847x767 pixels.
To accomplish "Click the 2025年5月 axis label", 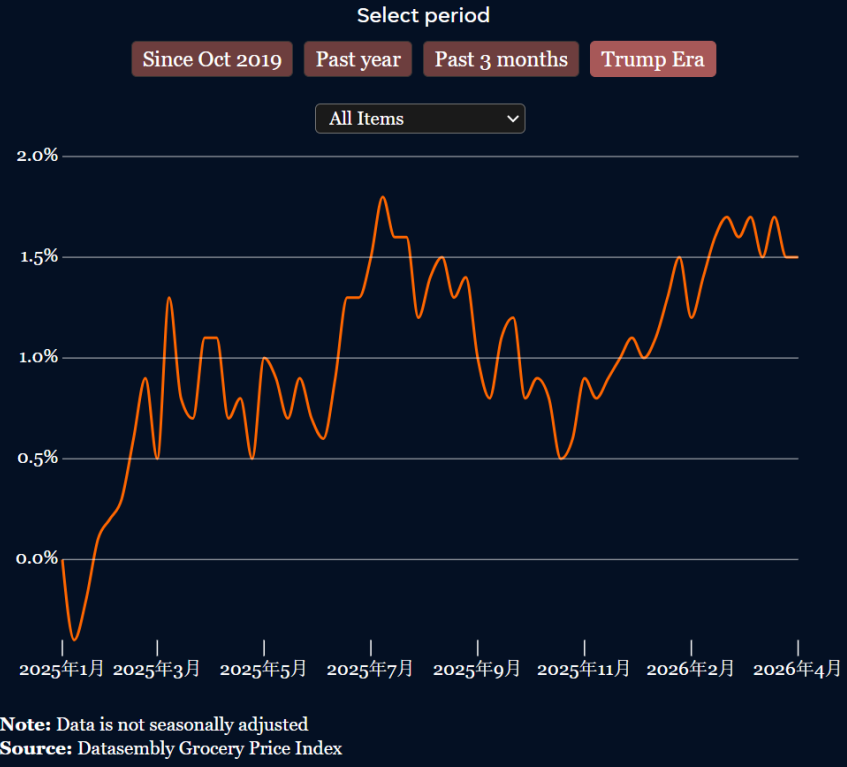I will [x=263, y=669].
